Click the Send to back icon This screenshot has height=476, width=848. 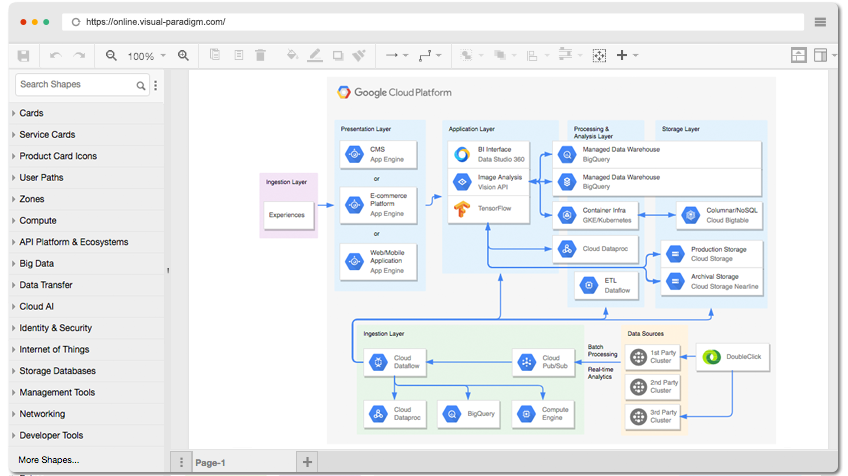coord(500,55)
